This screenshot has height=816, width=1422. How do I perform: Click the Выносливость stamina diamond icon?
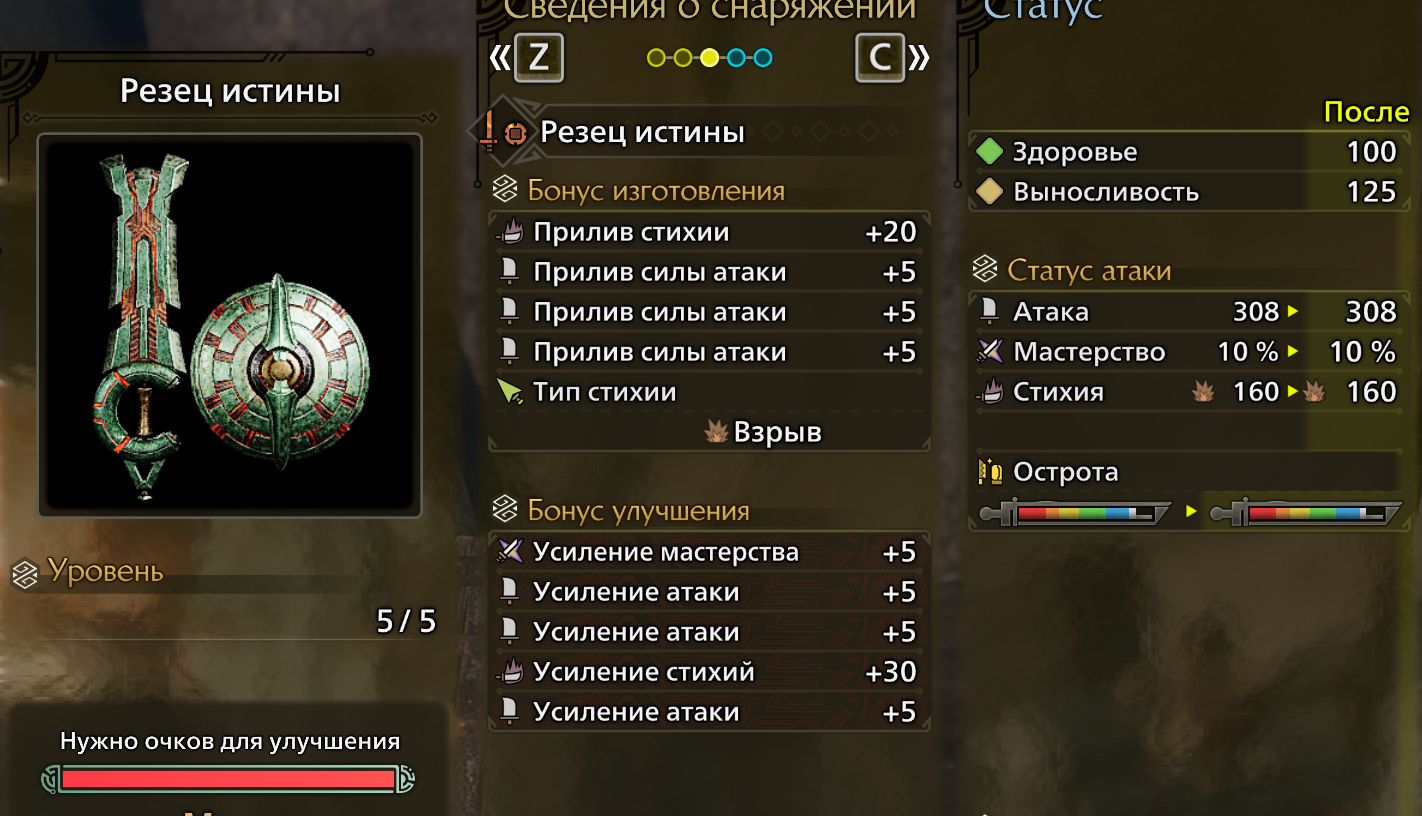[989, 192]
